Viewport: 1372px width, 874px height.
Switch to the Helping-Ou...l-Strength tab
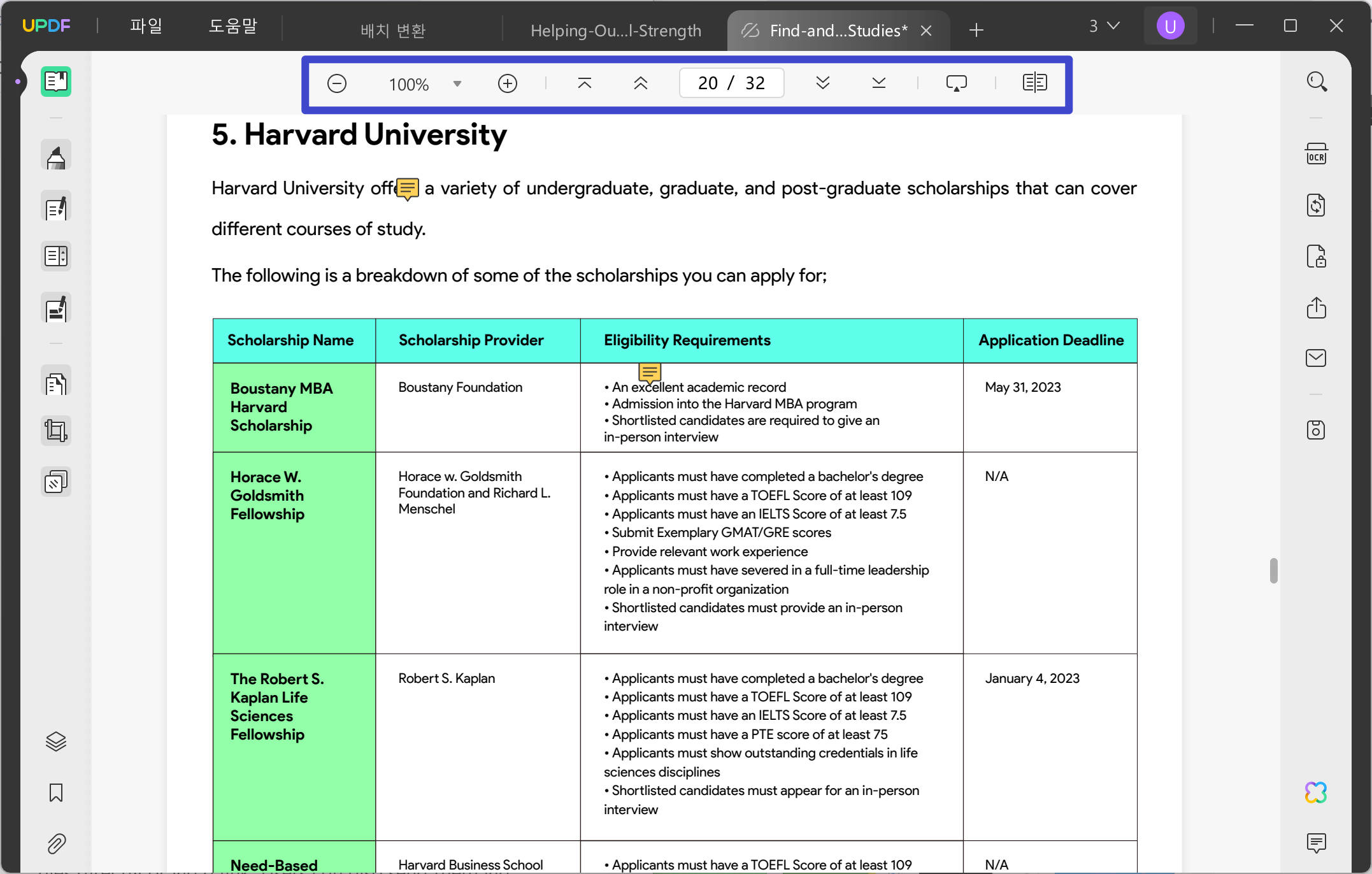click(616, 31)
